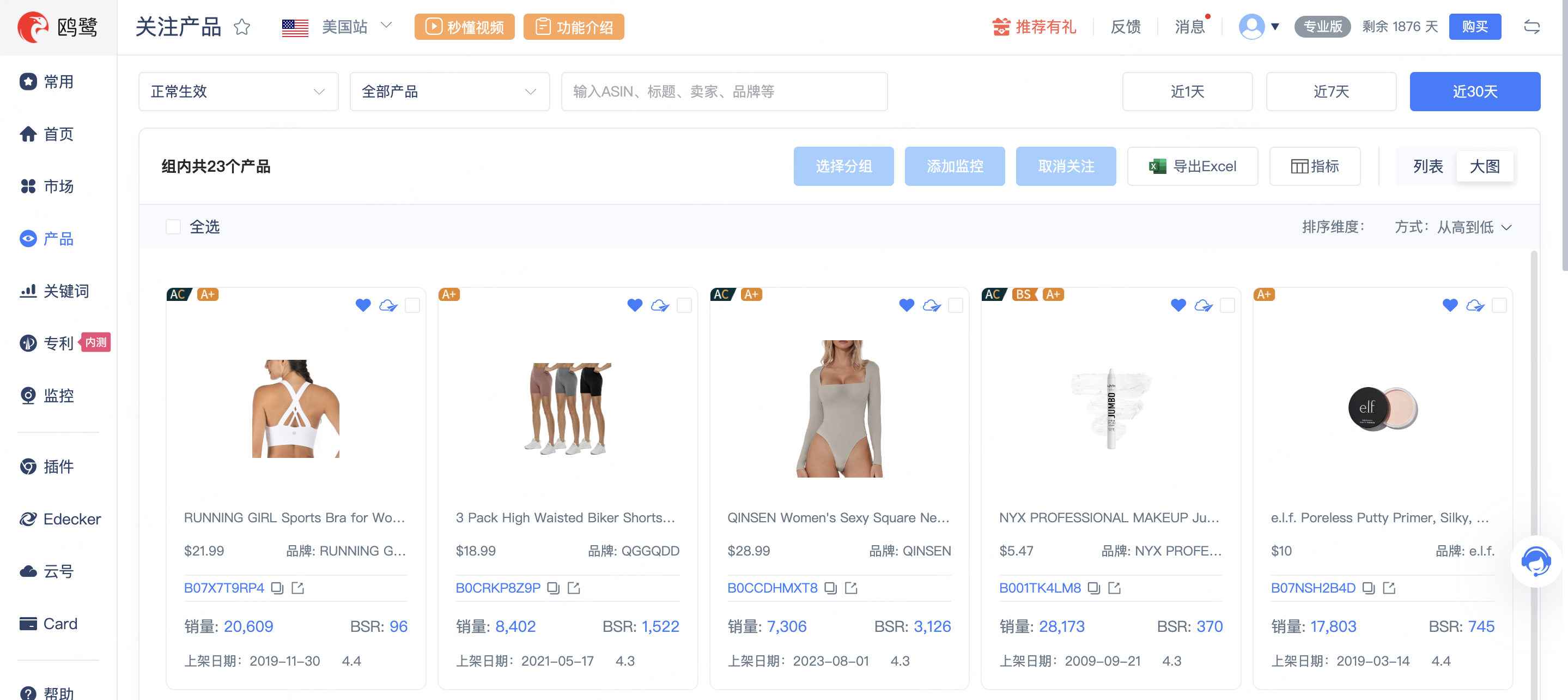
Task: Expand the 全部产品 group dropdown
Action: (x=450, y=92)
